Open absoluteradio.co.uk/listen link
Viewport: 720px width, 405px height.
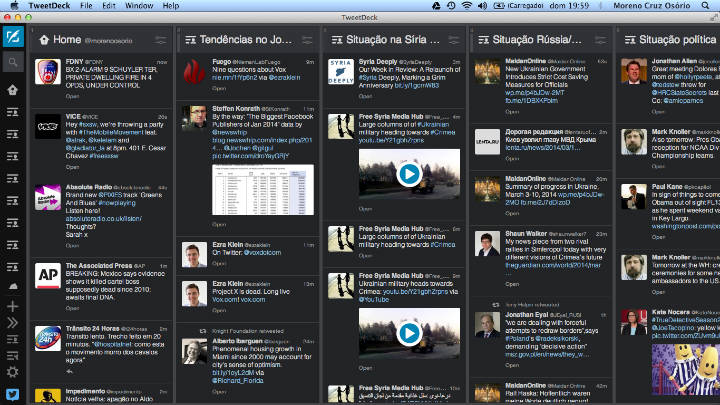tap(104, 219)
